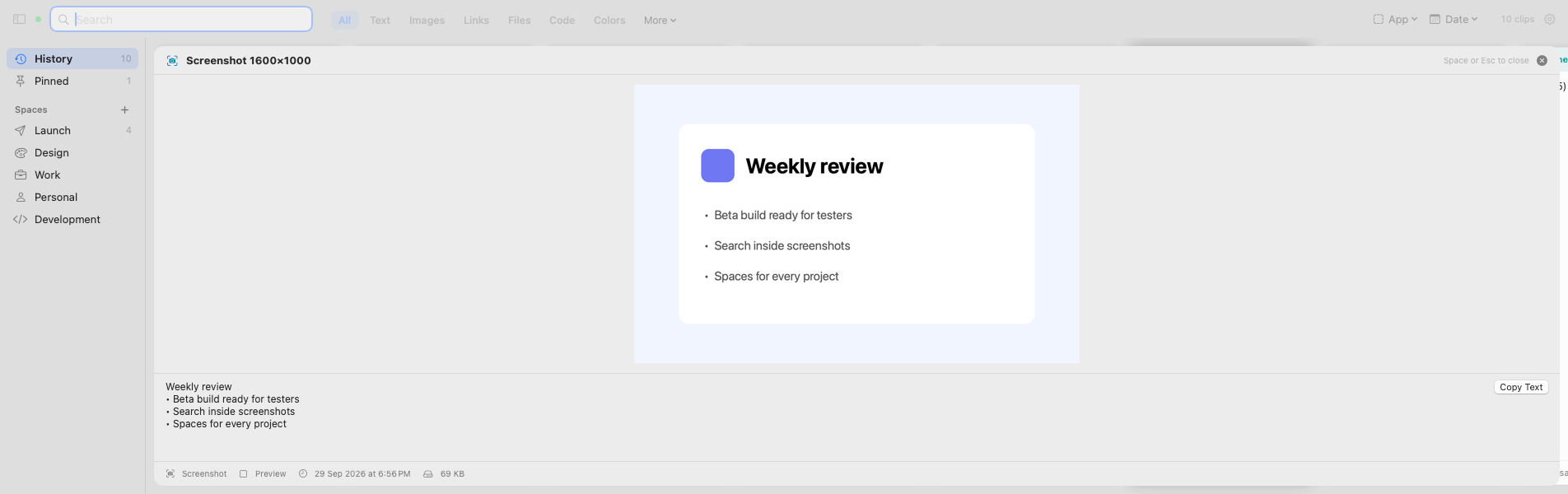Filter clips by Text
Screen dimensions: 1568x494
[380, 20]
